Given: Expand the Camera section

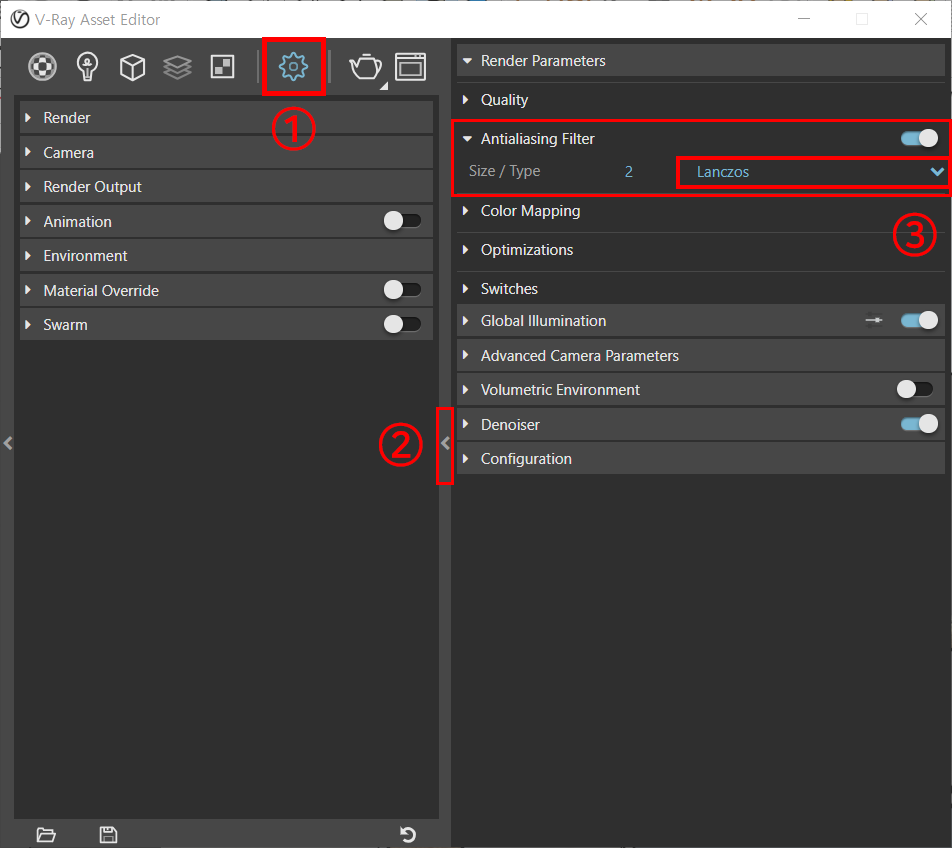Looking at the screenshot, I should (x=226, y=152).
